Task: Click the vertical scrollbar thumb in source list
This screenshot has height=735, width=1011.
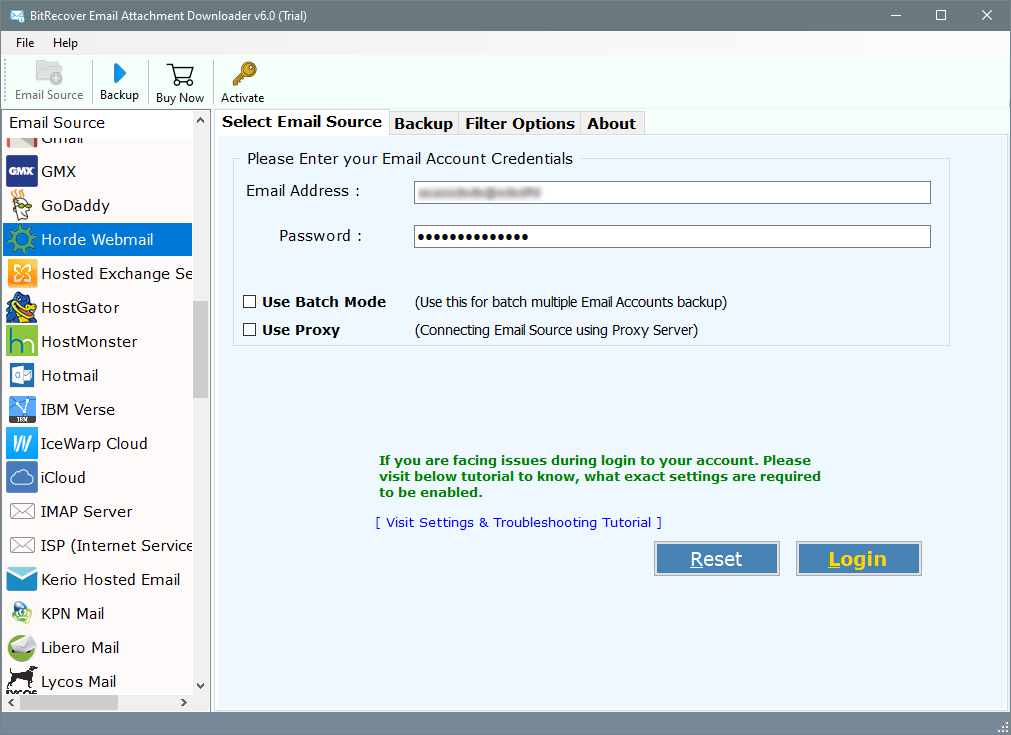Action: (201, 349)
